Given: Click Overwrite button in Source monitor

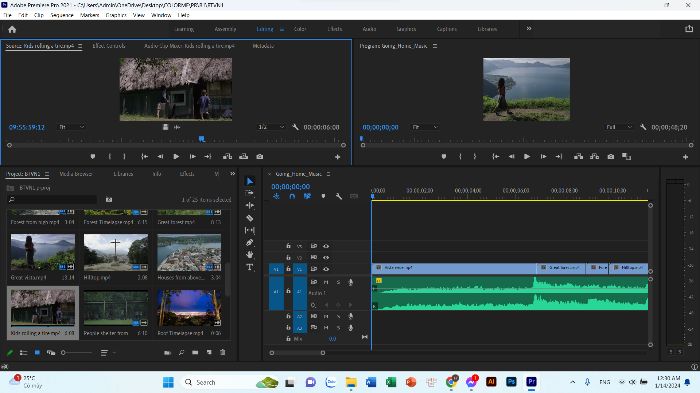Looking at the screenshot, I should tap(243, 157).
